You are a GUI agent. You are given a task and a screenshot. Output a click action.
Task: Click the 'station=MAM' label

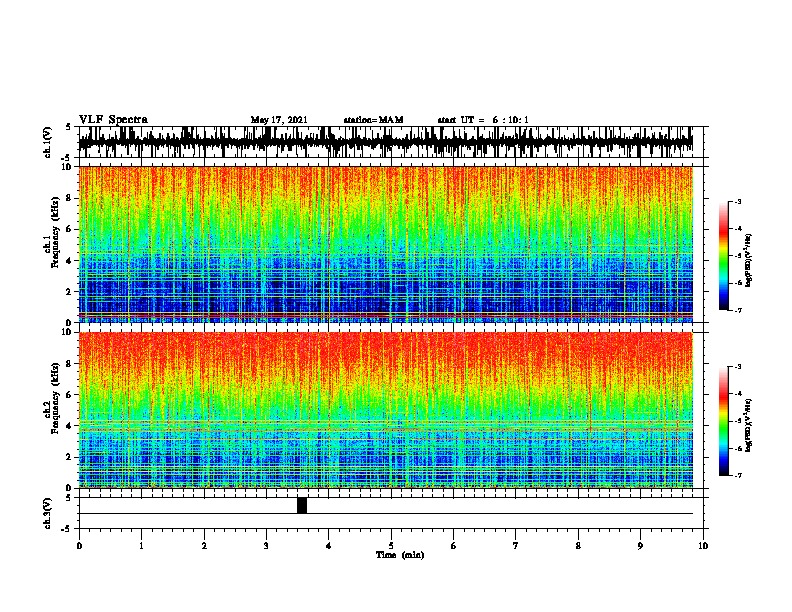[373, 120]
